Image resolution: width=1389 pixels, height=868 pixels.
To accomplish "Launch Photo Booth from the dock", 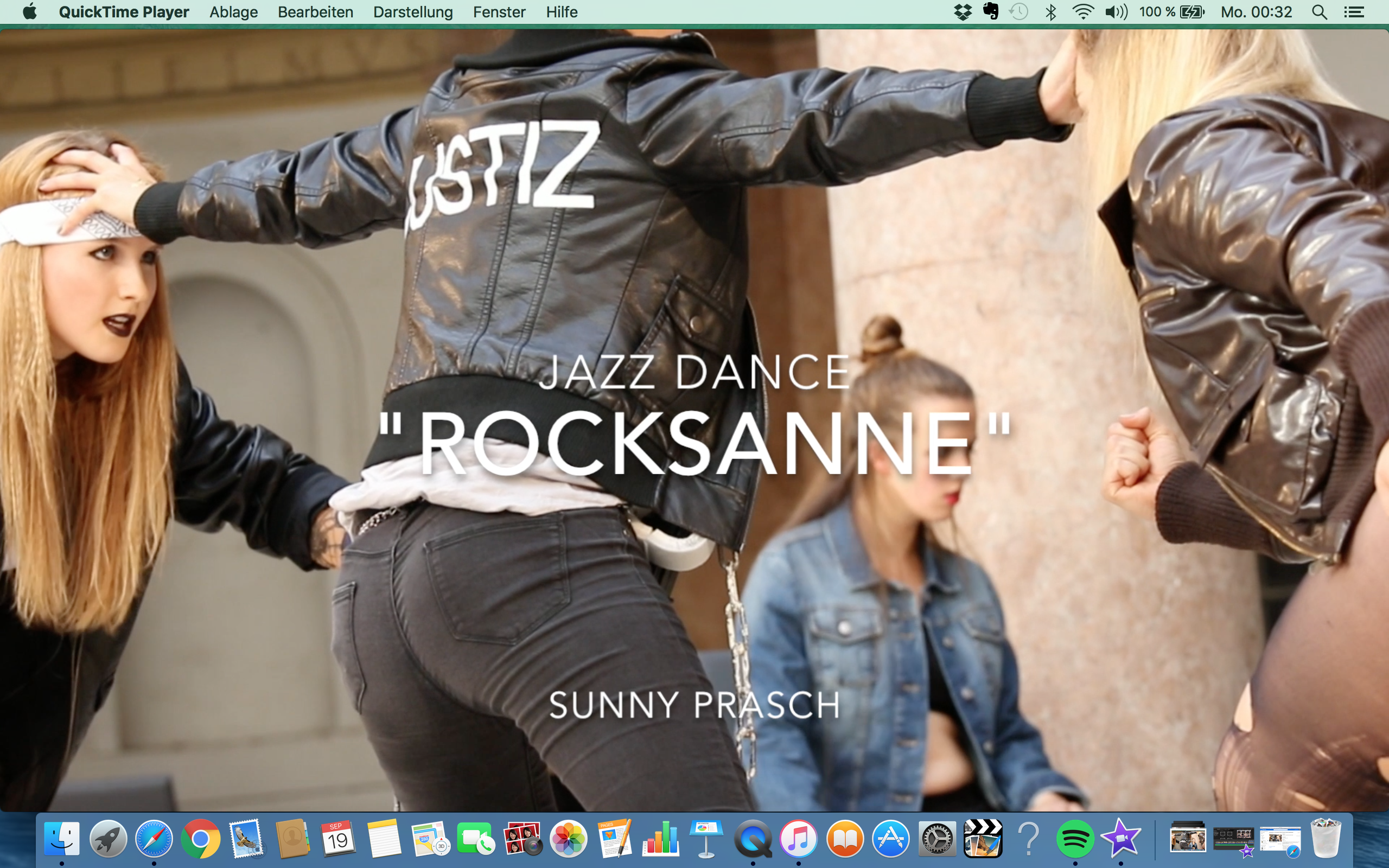I will (x=522, y=839).
